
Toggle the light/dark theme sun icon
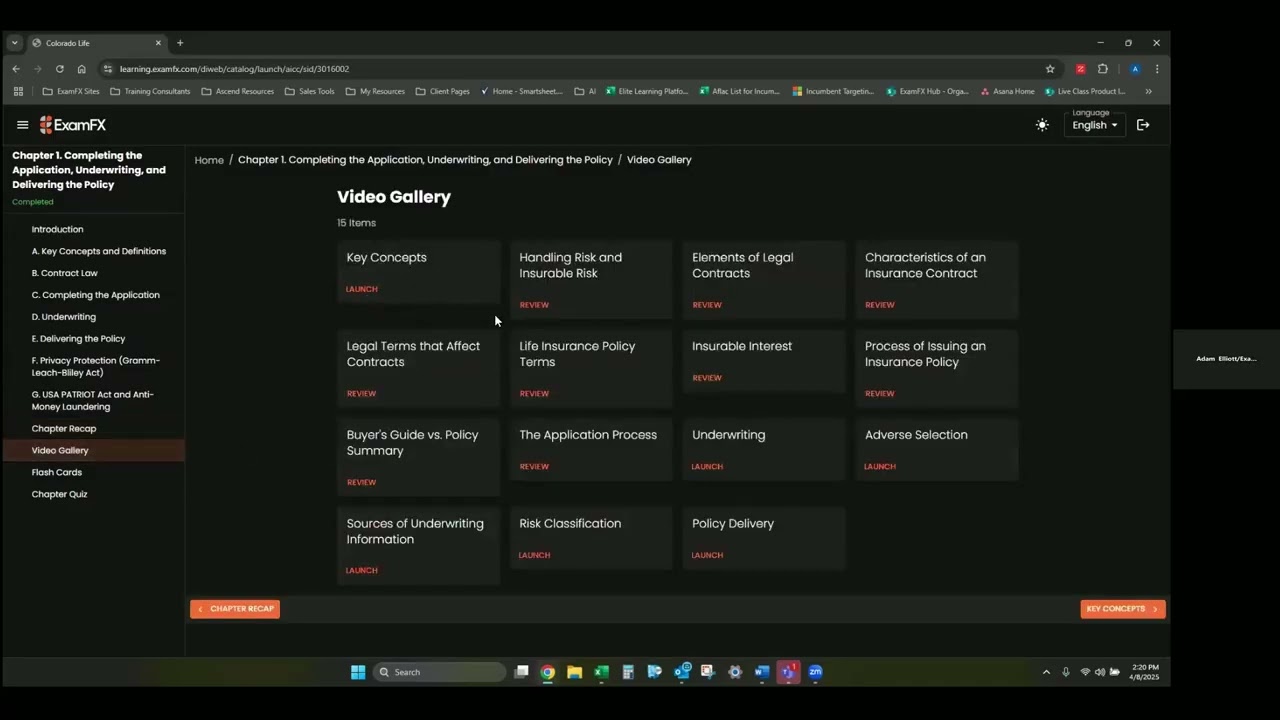1042,125
